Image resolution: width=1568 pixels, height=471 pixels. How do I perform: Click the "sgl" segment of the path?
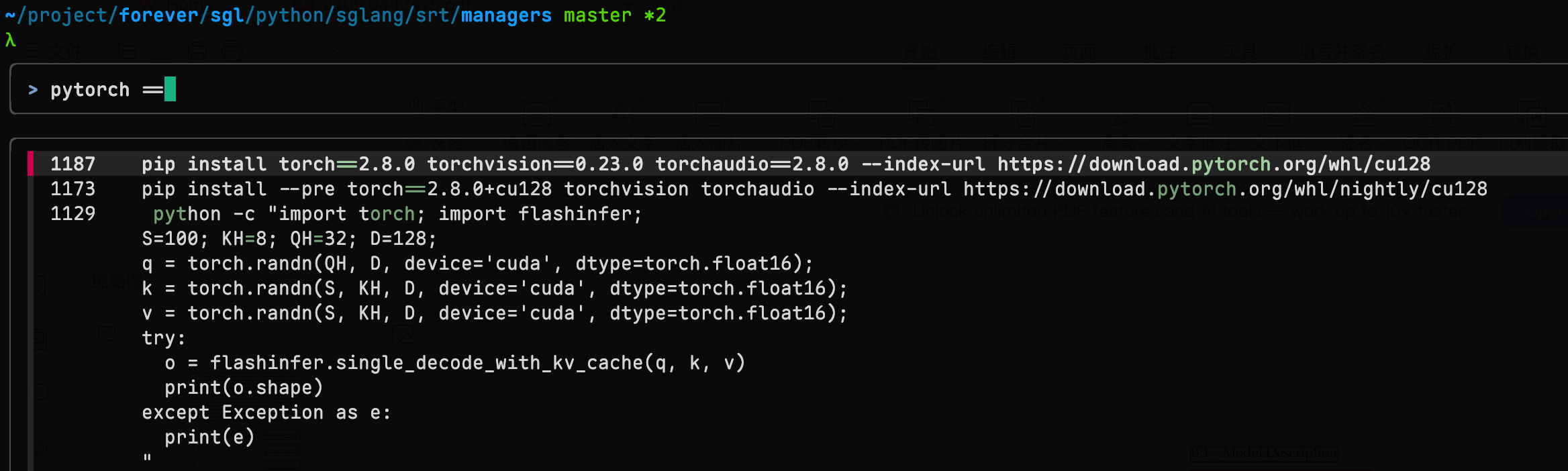pos(226,15)
